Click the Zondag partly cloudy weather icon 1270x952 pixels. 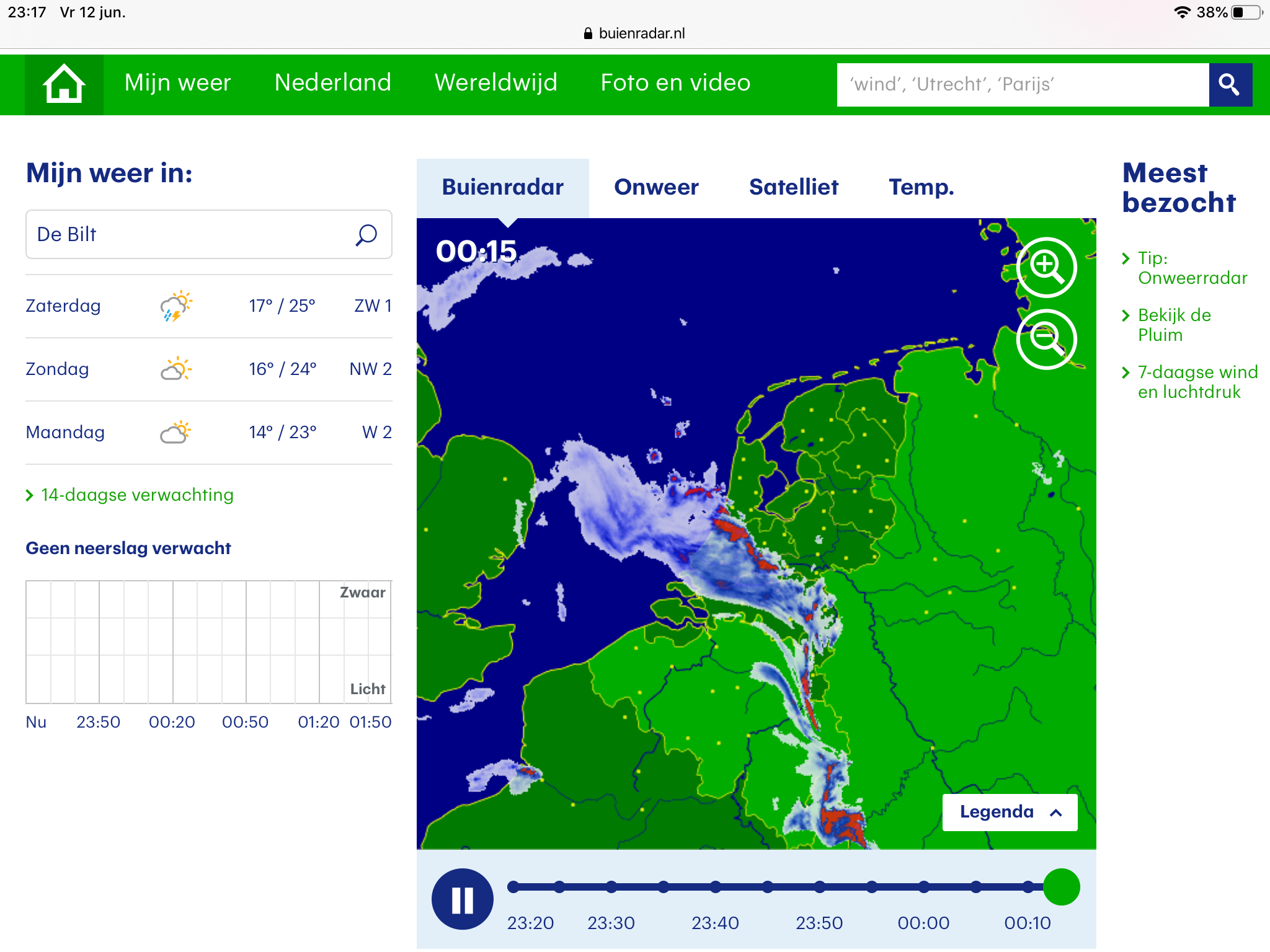point(176,369)
